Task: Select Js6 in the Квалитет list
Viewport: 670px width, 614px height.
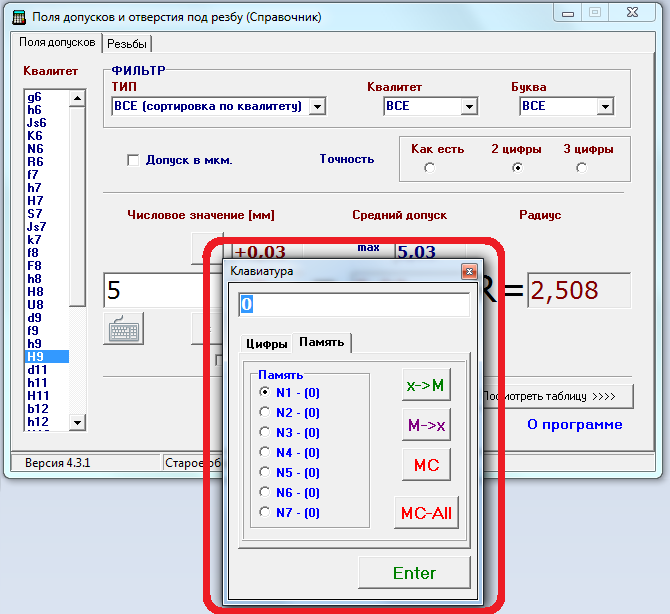Action: click(47, 123)
